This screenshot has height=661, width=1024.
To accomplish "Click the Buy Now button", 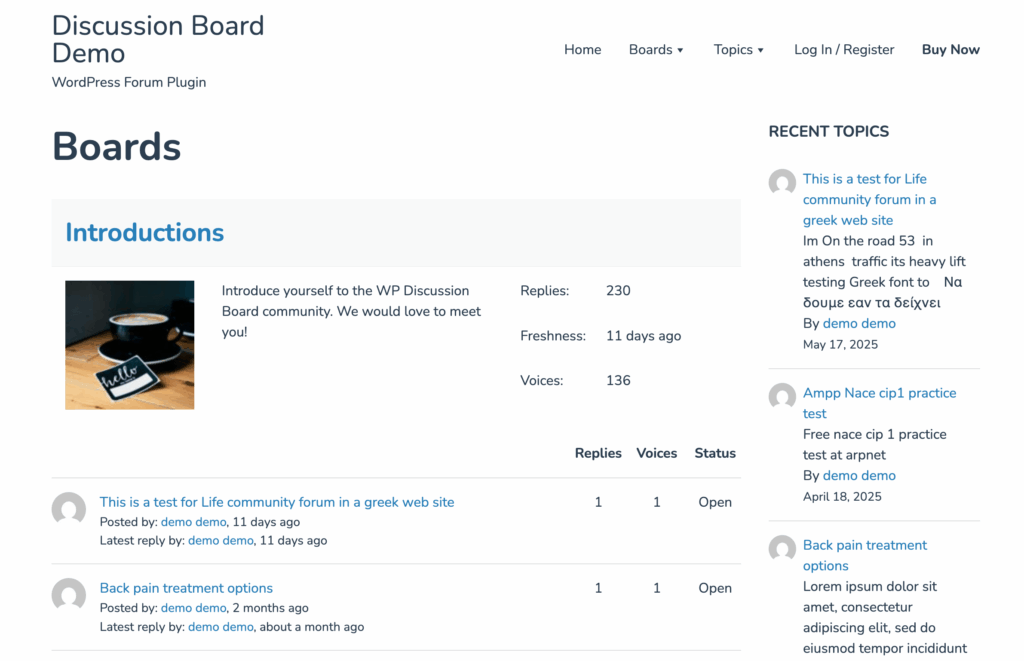I will 950,49.
